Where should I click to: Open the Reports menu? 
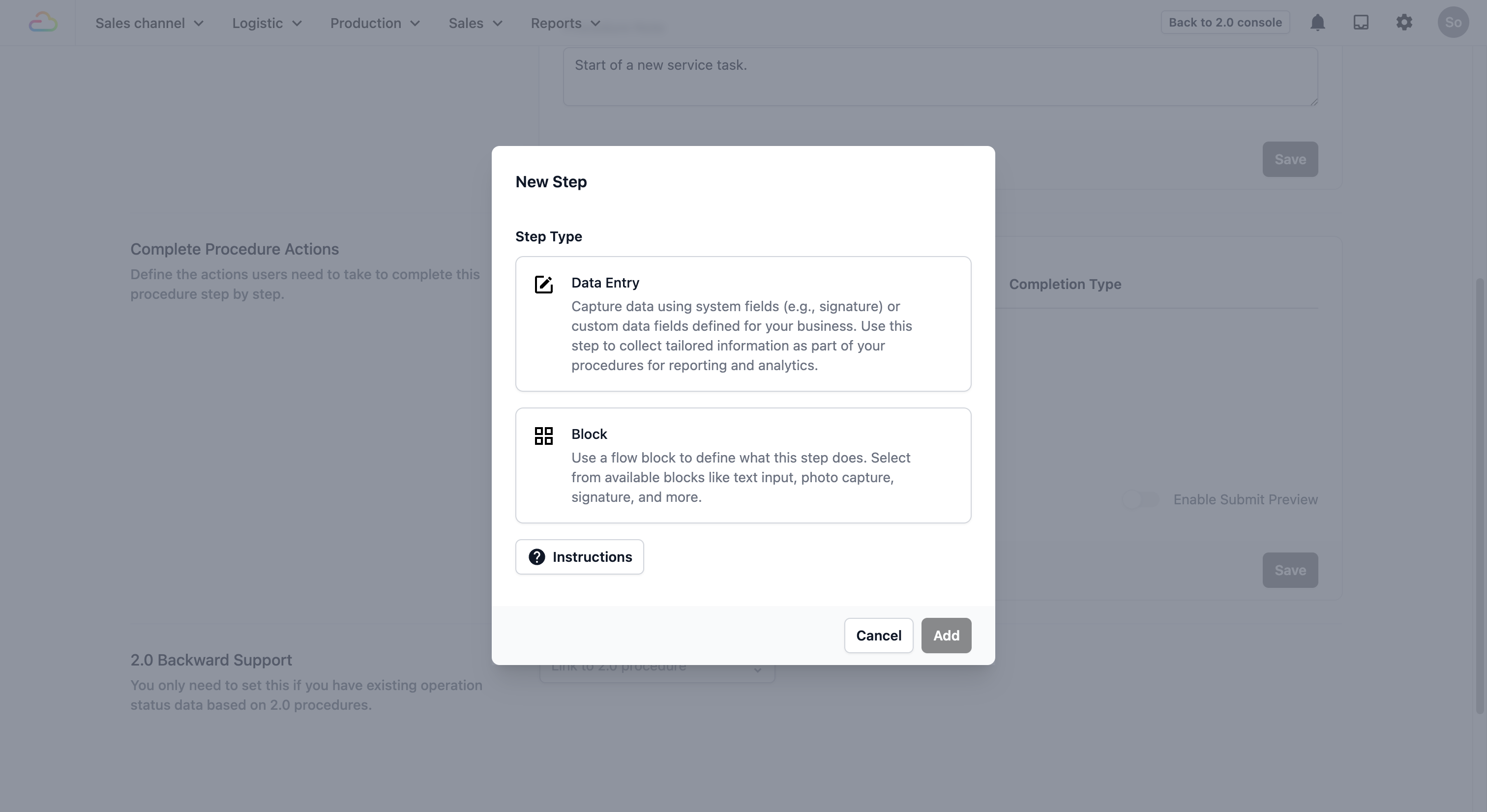click(x=565, y=23)
